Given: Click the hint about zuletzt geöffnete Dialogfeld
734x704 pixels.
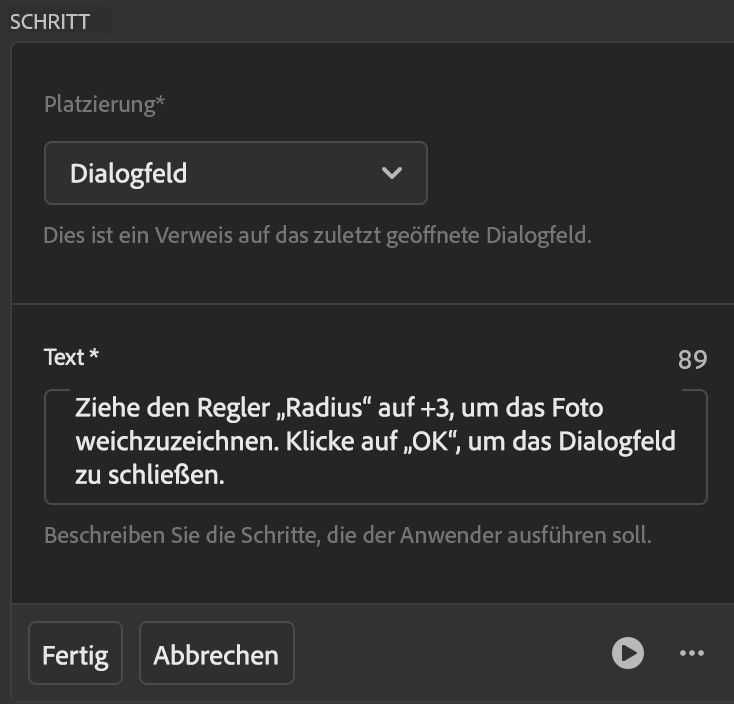Looking at the screenshot, I should point(317,237).
